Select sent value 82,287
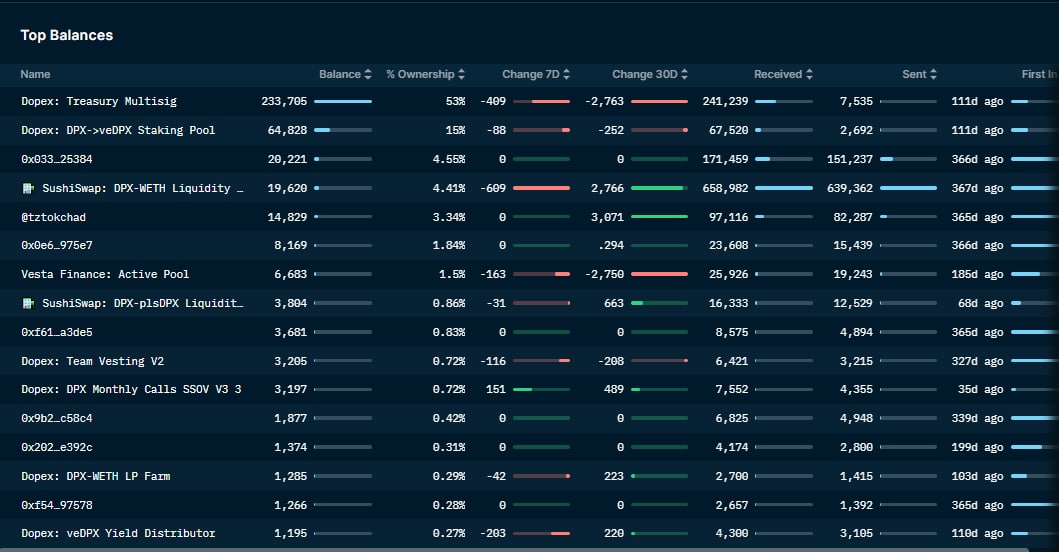Viewport: 1059px width, 552px height. [853, 218]
